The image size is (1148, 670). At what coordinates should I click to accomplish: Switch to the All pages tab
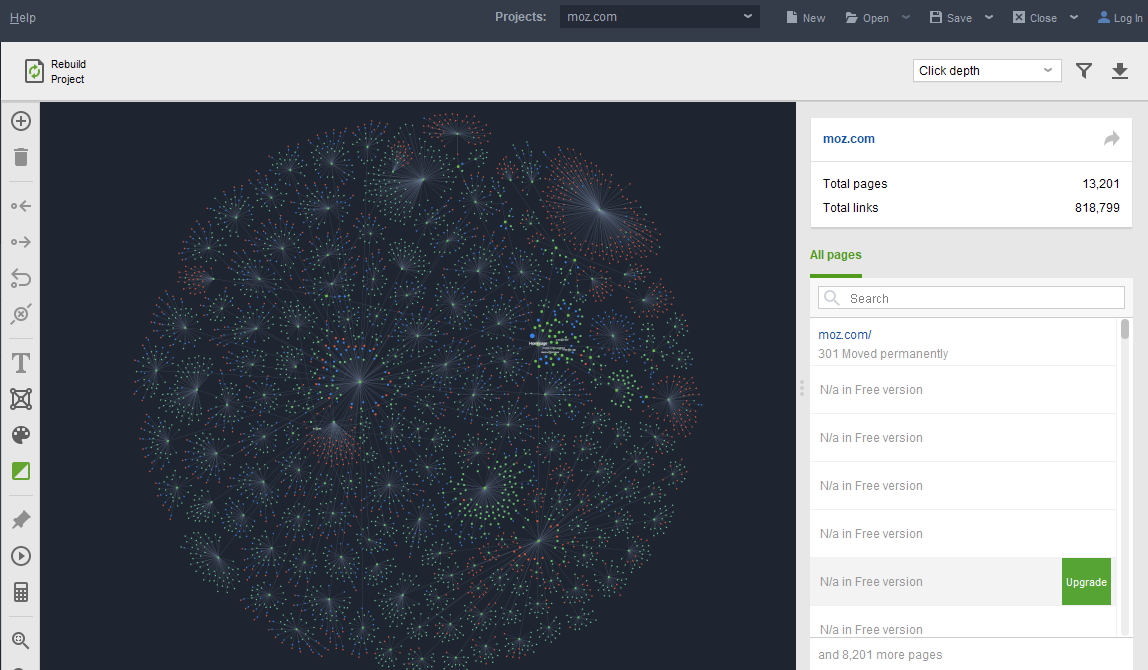pyautogui.click(x=835, y=255)
